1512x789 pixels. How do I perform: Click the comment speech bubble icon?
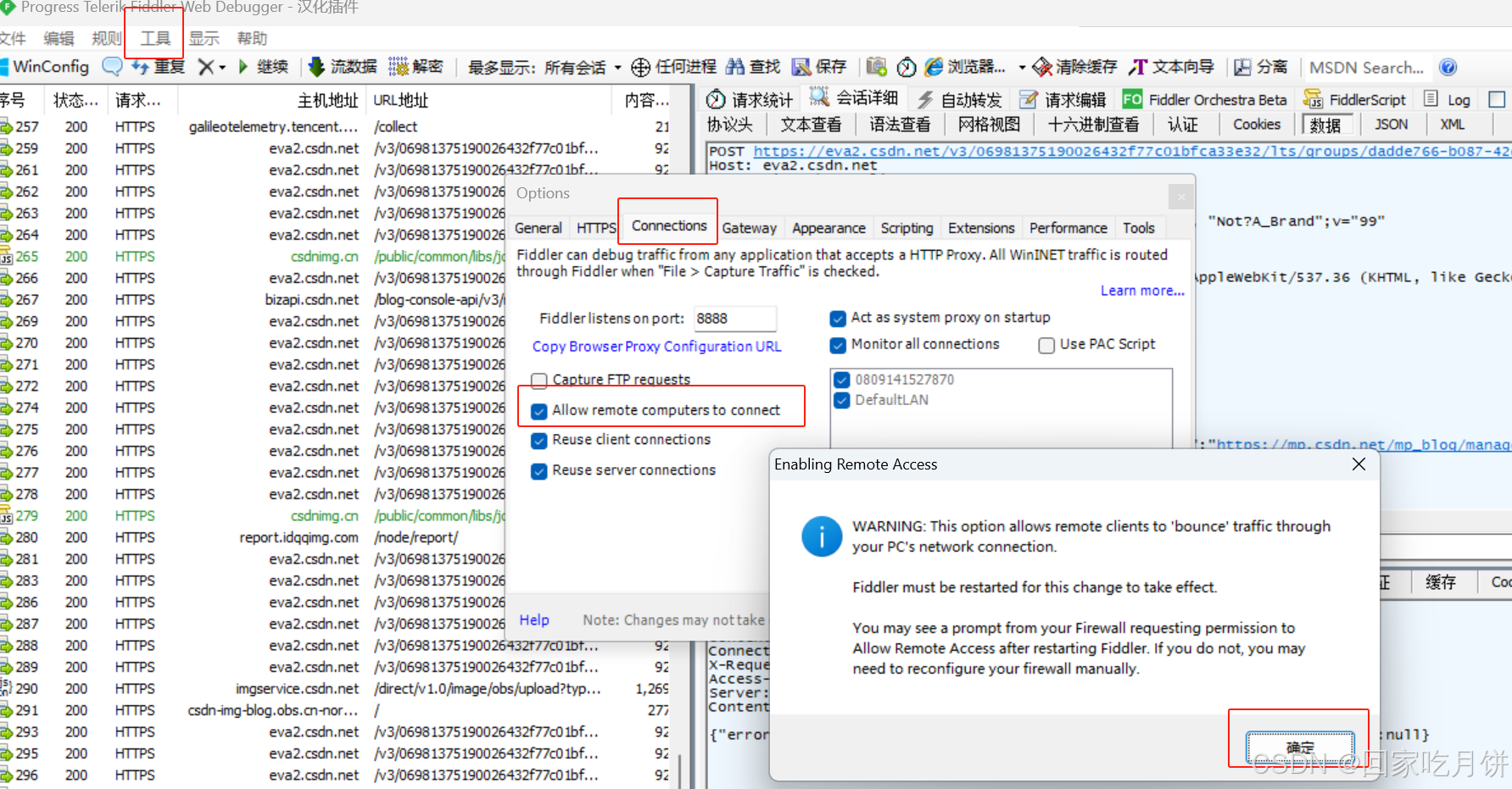111,66
